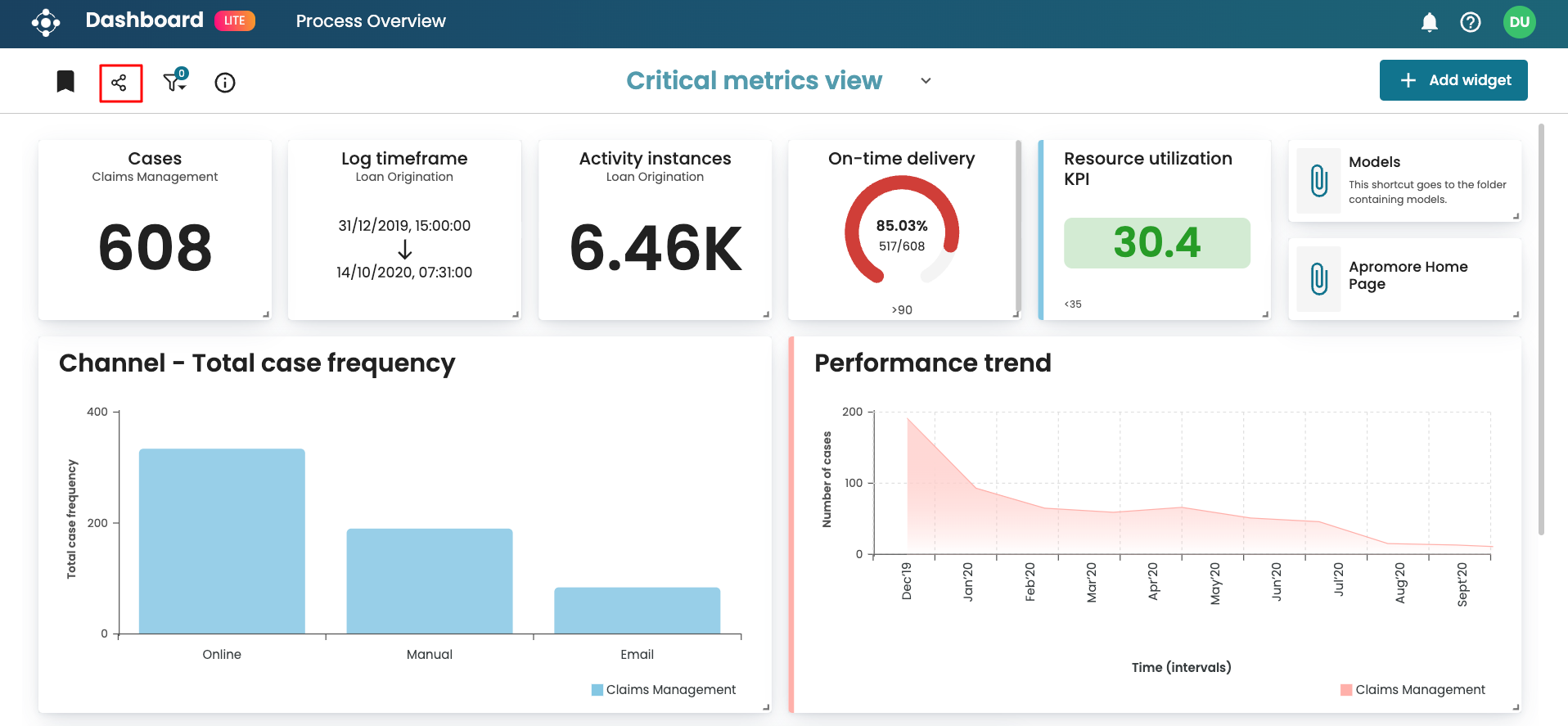Click the bookmark icon in the toolbar
Viewport: 1568px width, 726px height.
click(x=65, y=82)
